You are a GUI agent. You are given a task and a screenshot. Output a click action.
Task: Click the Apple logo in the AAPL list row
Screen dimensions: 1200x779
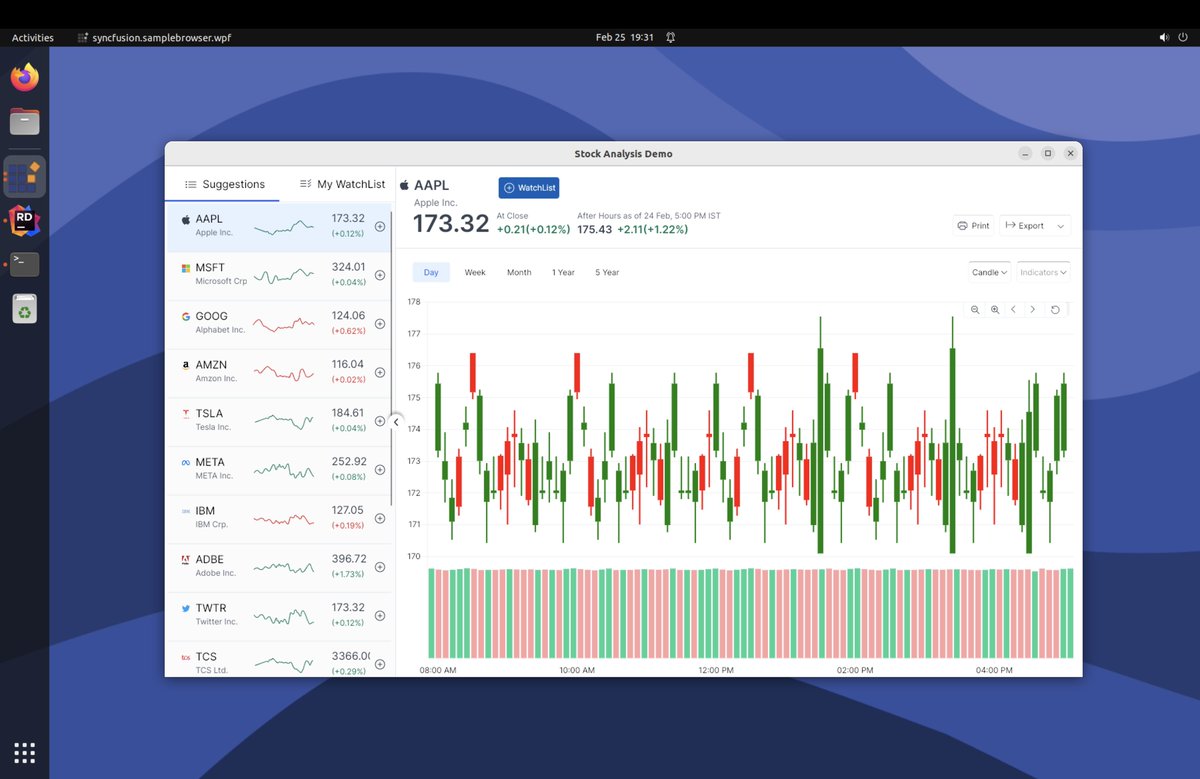point(185,219)
